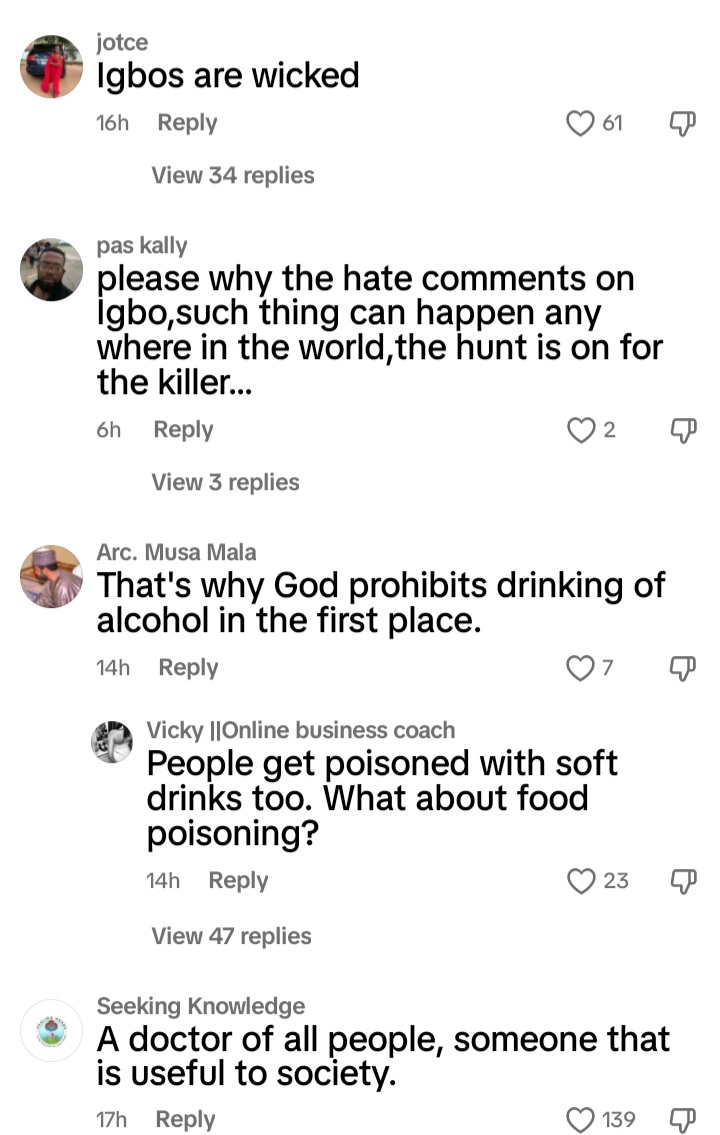720x1135 pixels.
Task: Open Seeking Knowledge username profile
Action: click(201, 1006)
